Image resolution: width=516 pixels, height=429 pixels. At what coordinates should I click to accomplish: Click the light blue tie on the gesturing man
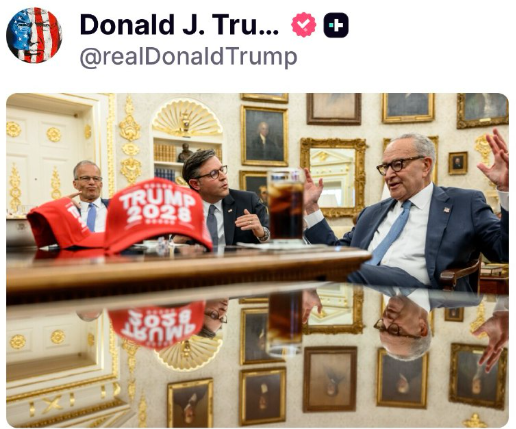pos(390,232)
